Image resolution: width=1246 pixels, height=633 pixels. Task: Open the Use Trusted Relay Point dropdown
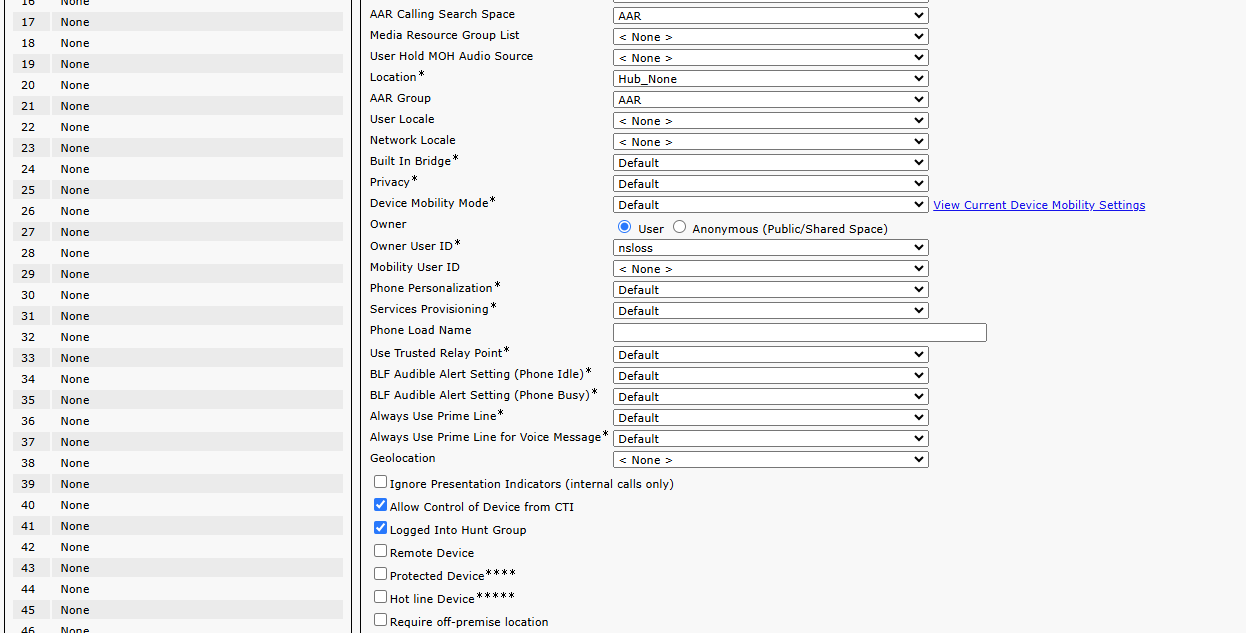click(x=770, y=354)
